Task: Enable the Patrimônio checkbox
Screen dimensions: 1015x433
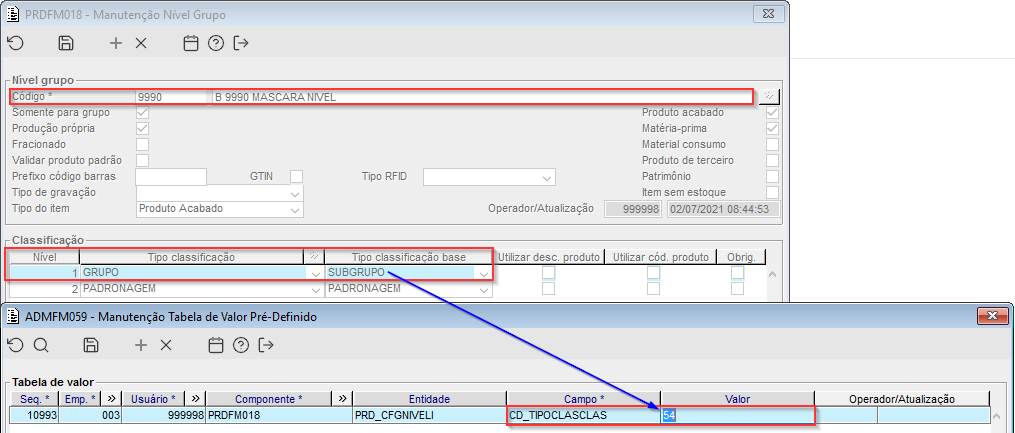Action: pos(772,176)
